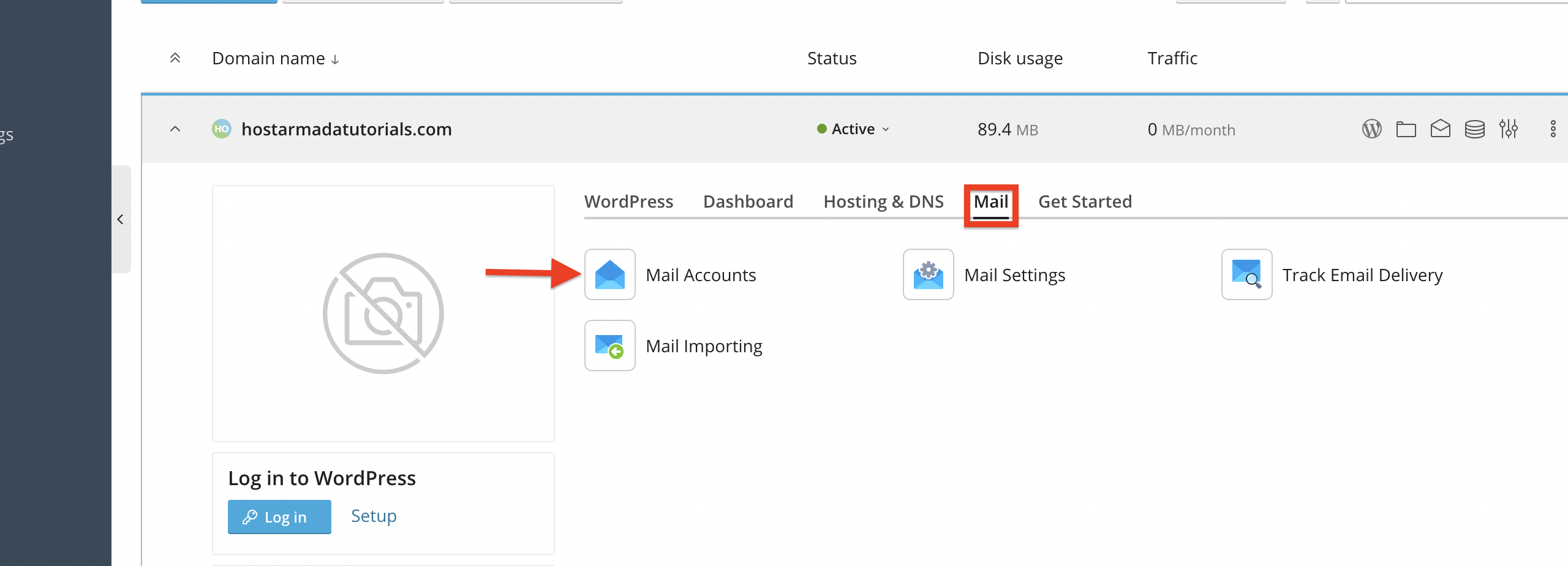The width and height of the screenshot is (1568, 566).
Task: Switch to the Get Started tab
Action: (1085, 202)
